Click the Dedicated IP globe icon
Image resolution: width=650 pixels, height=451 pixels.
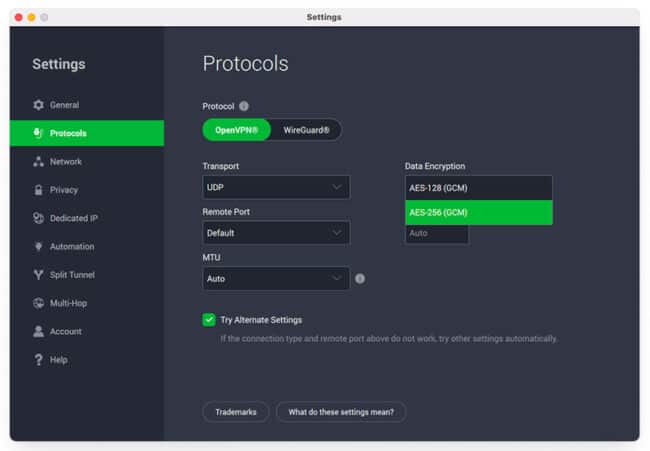pos(38,218)
